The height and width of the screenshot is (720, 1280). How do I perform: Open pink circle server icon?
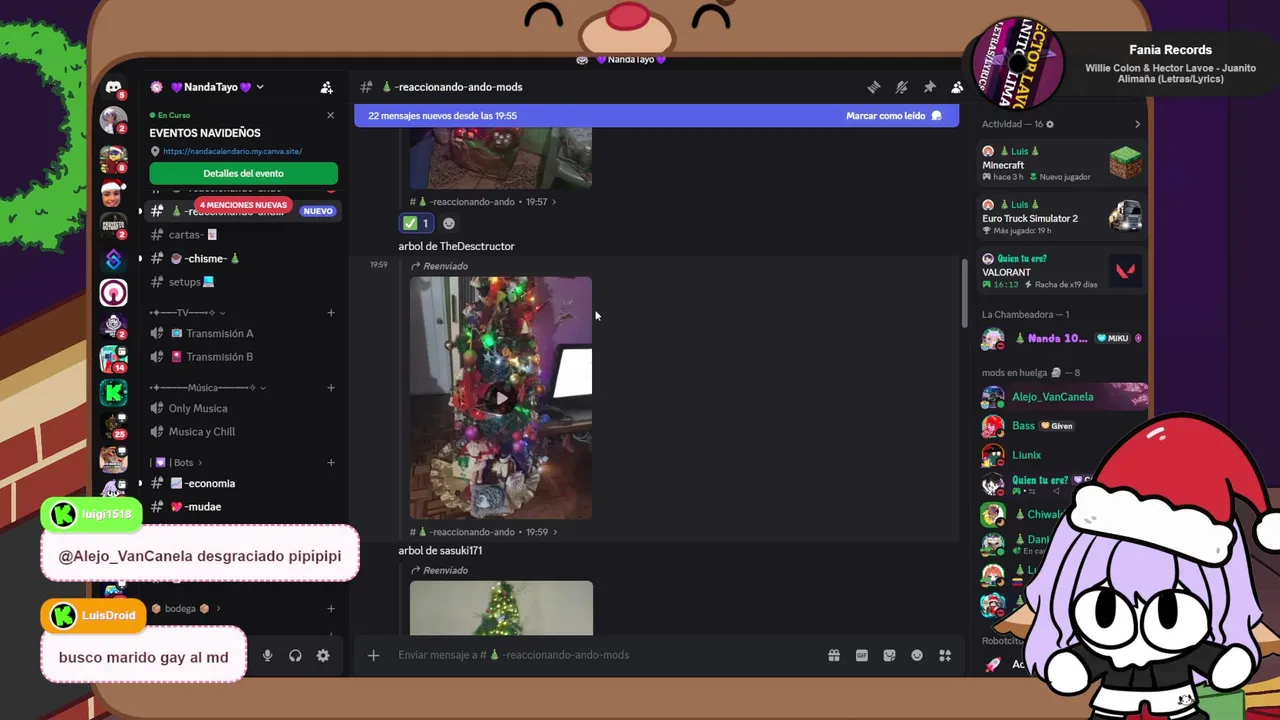pyautogui.click(x=114, y=292)
